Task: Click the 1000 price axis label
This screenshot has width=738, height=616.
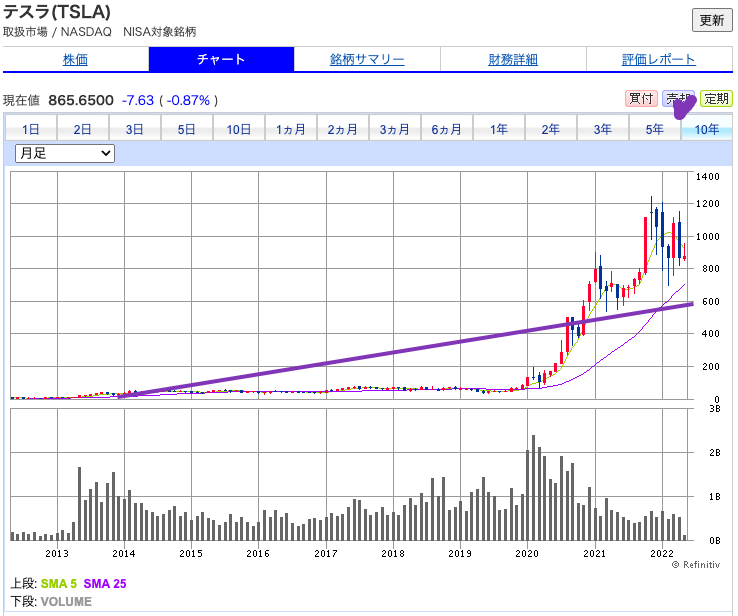Action: (708, 237)
